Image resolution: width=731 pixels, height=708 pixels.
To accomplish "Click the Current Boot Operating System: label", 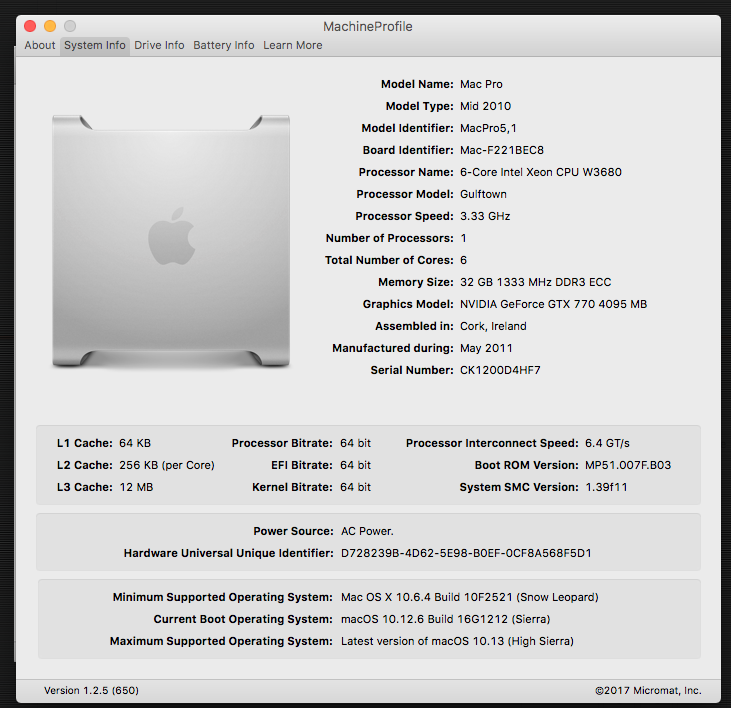I will click(243, 619).
